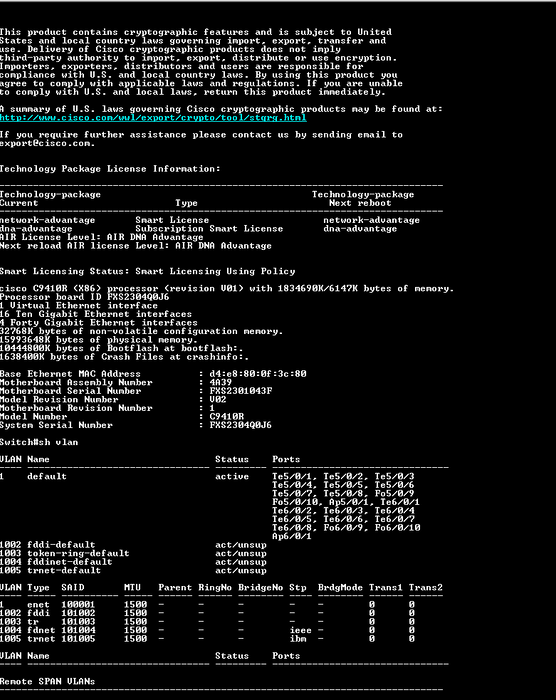The width and height of the screenshot is (556, 700).
Task: Click the 'Subscription Smart License' type text
Action: (209, 229)
